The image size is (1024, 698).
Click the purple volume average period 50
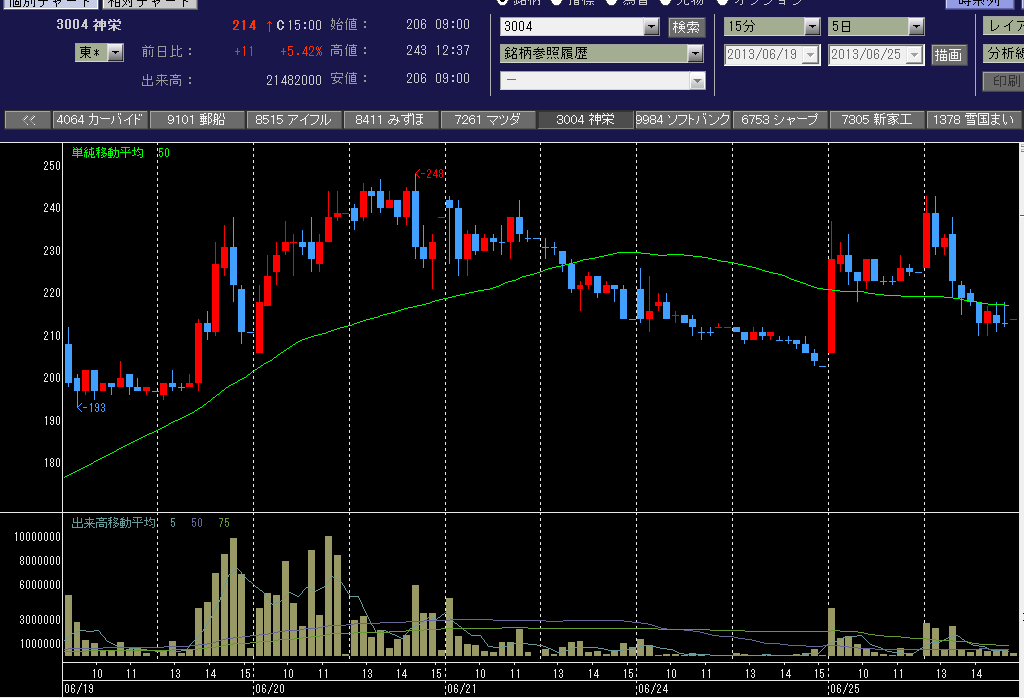point(197,523)
